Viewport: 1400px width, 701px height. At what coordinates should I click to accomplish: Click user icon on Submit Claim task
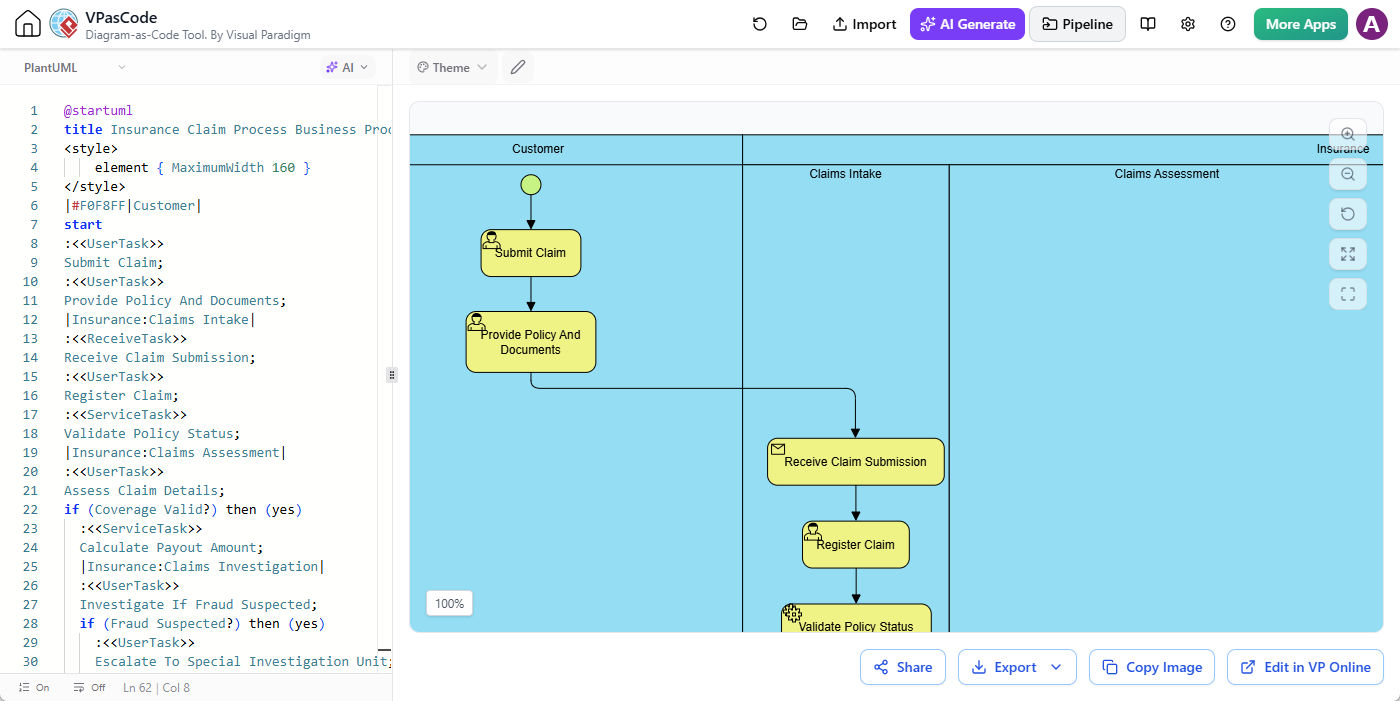(491, 240)
